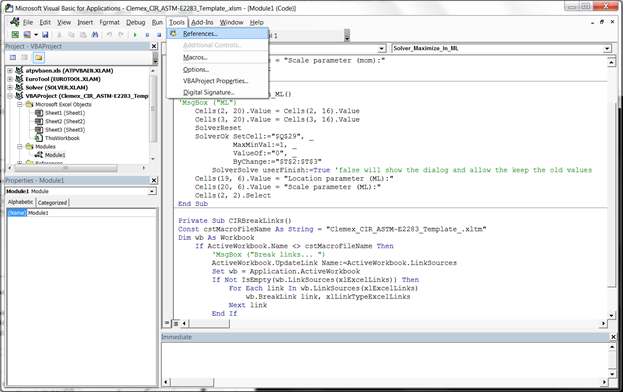Viewport: 623px width, 392px height.
Task: Click the Find binoculars toolbar icon
Action: tap(95, 35)
